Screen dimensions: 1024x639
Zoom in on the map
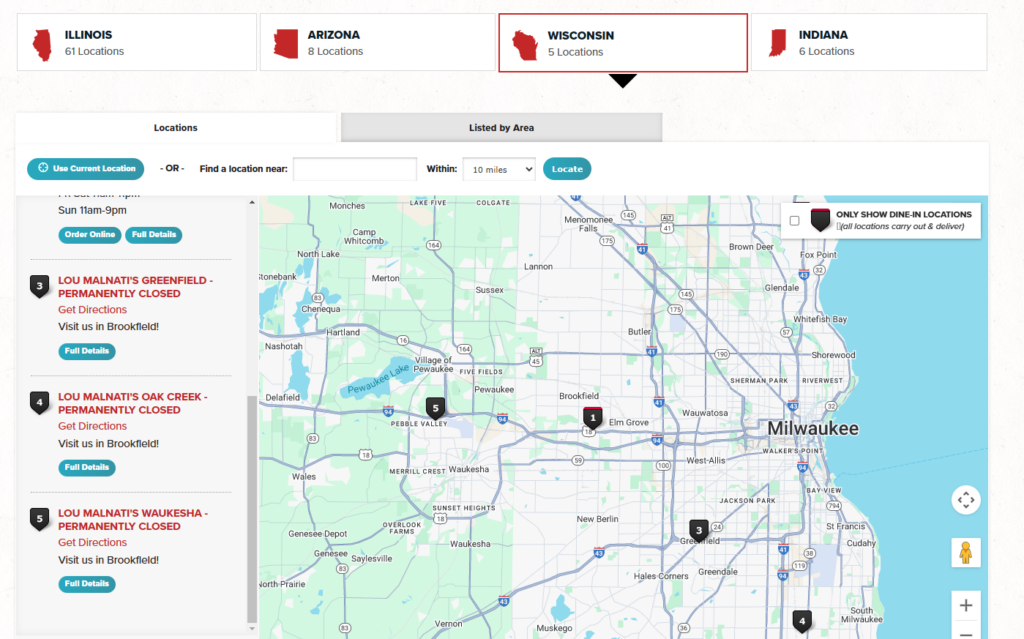pos(966,606)
